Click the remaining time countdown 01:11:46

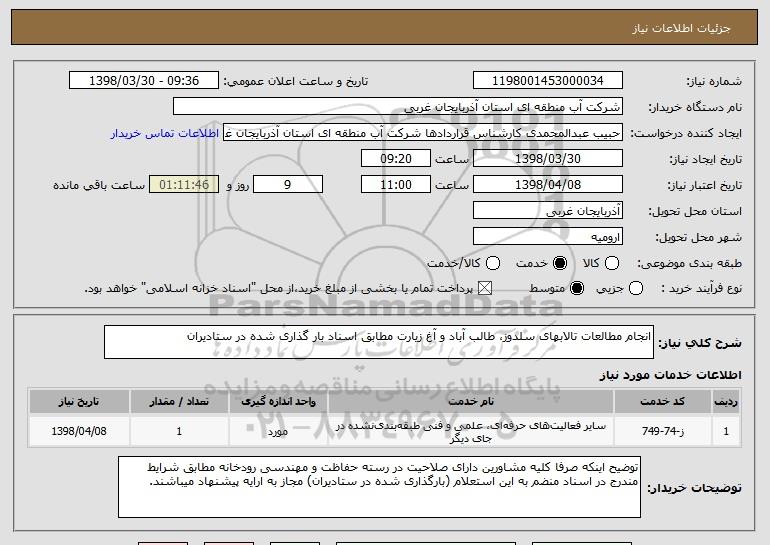point(184,185)
